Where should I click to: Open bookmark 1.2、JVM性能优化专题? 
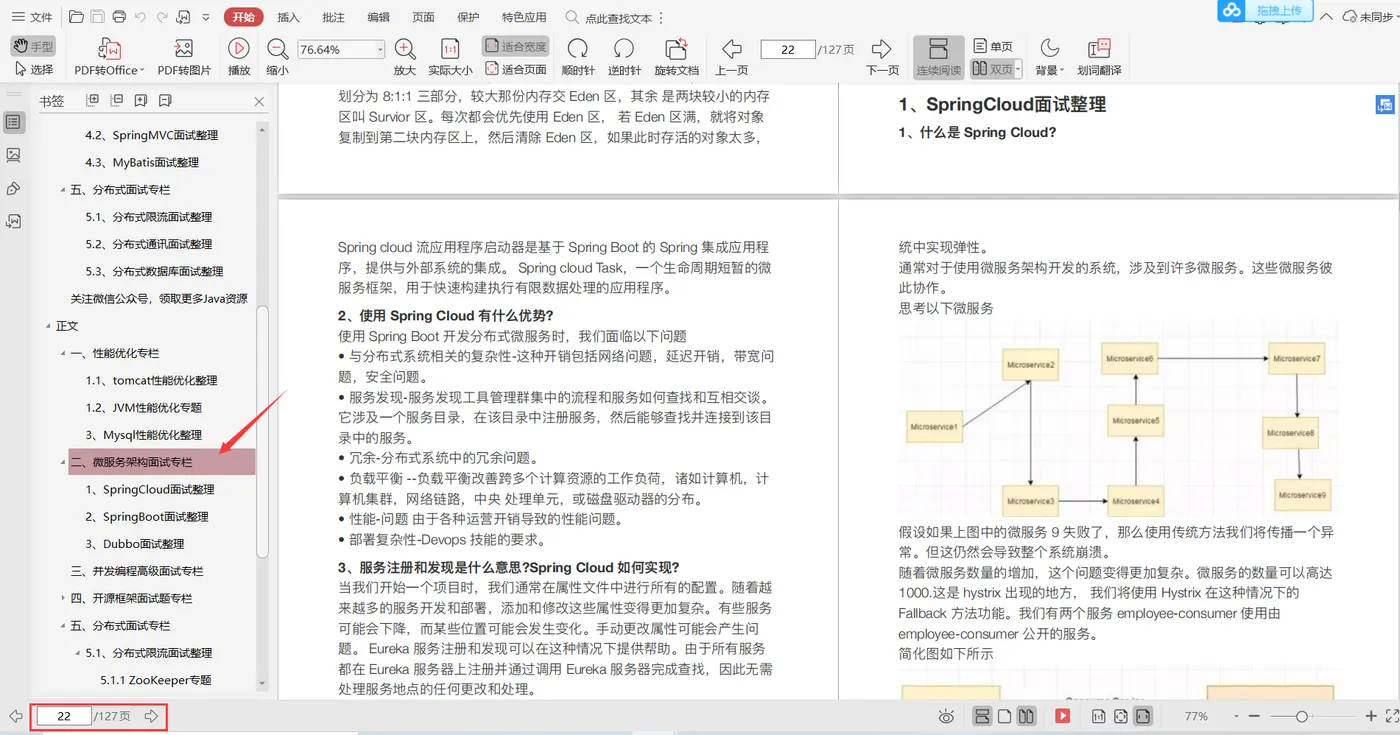point(144,408)
